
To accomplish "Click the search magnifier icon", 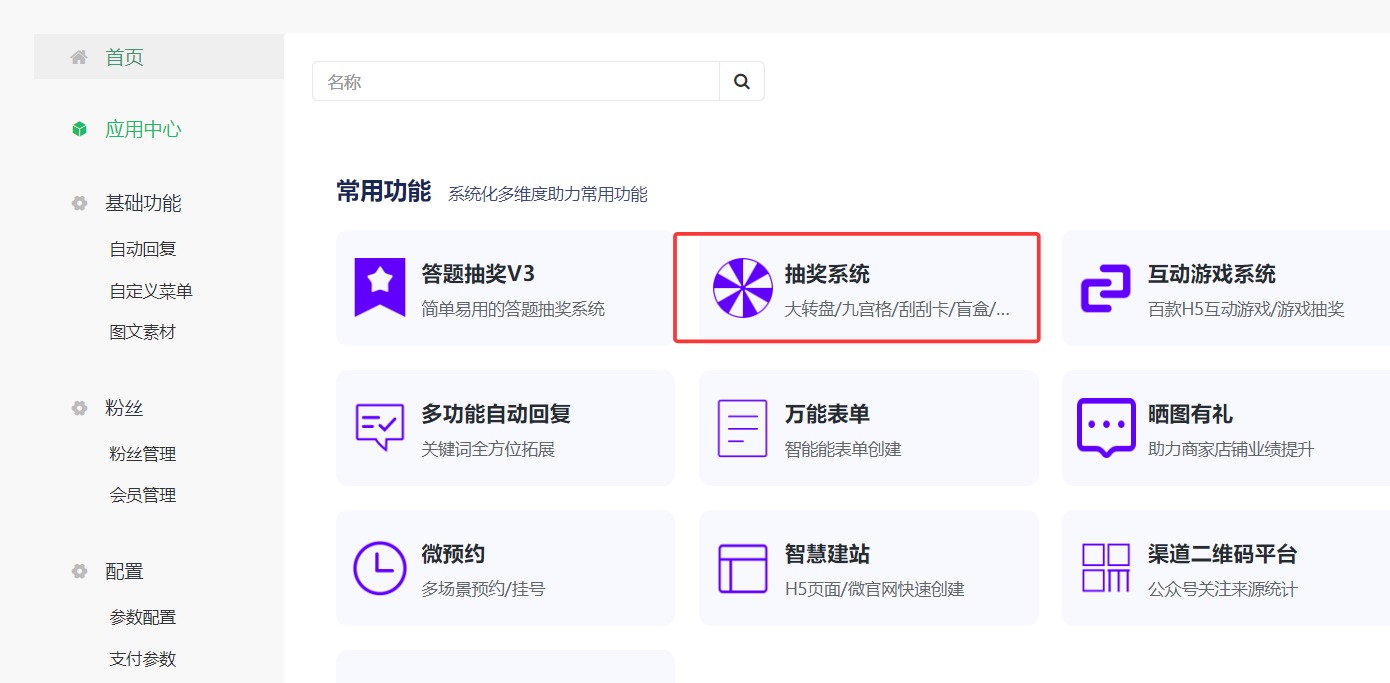I will [742, 81].
